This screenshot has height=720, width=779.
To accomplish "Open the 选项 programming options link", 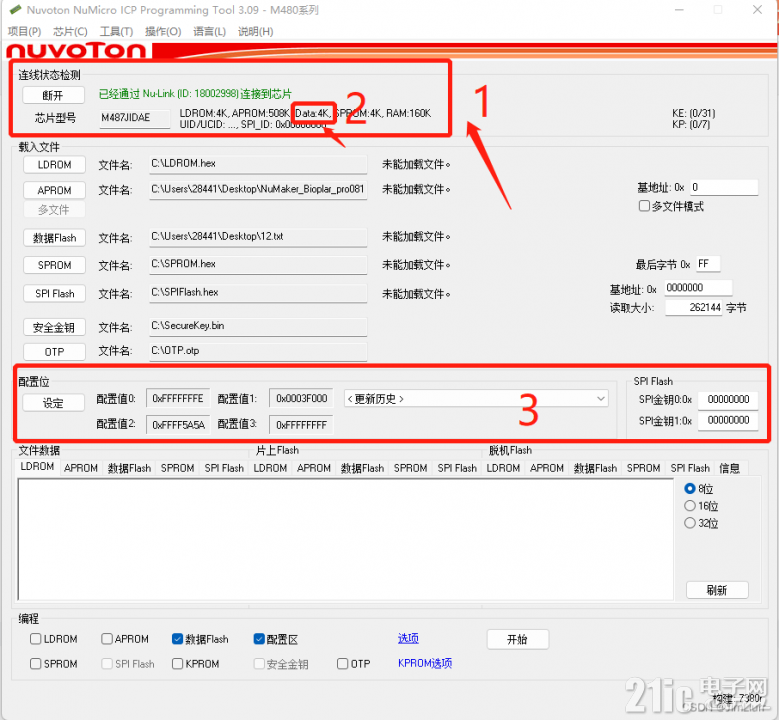I will point(408,638).
